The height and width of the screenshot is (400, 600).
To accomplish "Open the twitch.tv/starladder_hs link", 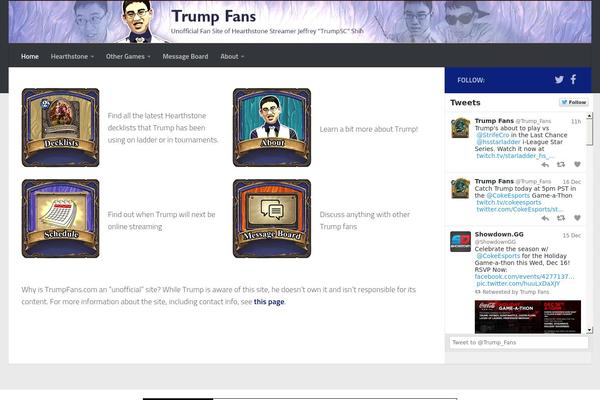I will [x=515, y=156].
